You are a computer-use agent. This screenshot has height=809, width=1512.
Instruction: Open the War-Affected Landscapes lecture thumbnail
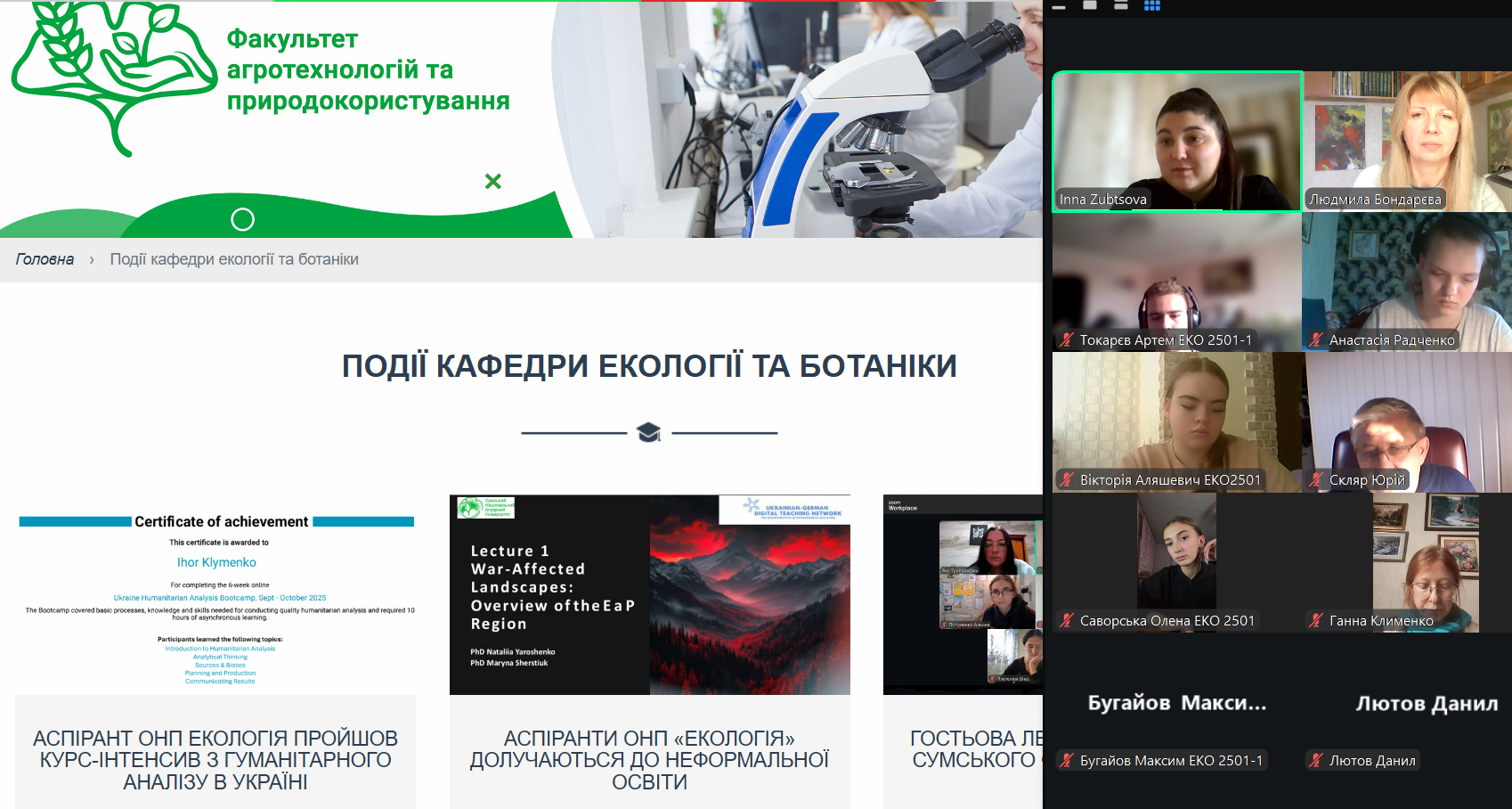pyautogui.click(x=649, y=595)
